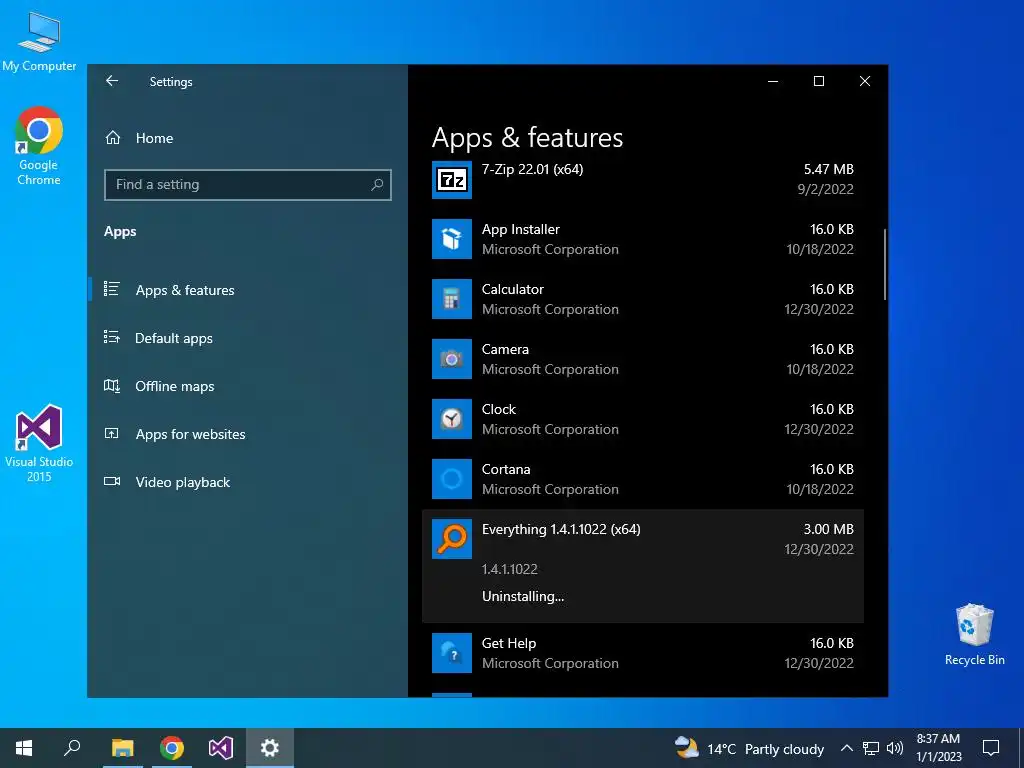Open My Computer desktop icon
This screenshot has width=1024, height=768.
point(39,42)
